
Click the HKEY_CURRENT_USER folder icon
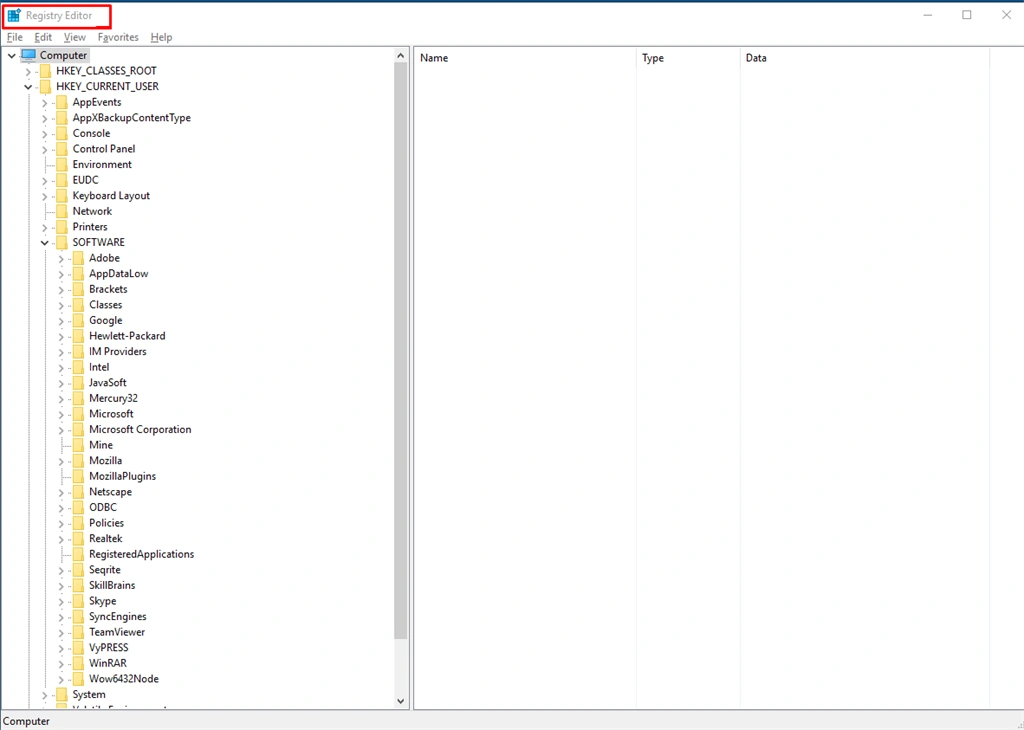pos(45,86)
